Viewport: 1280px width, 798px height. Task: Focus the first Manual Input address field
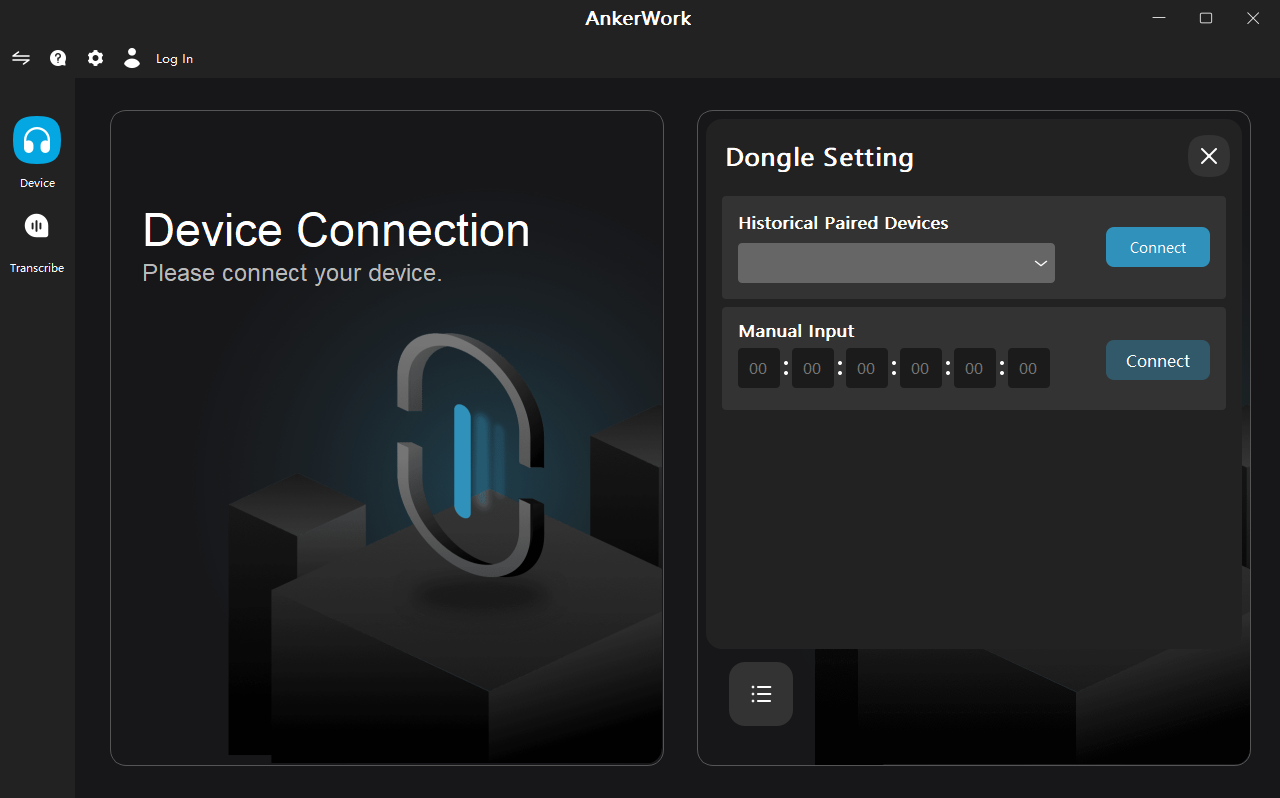758,368
